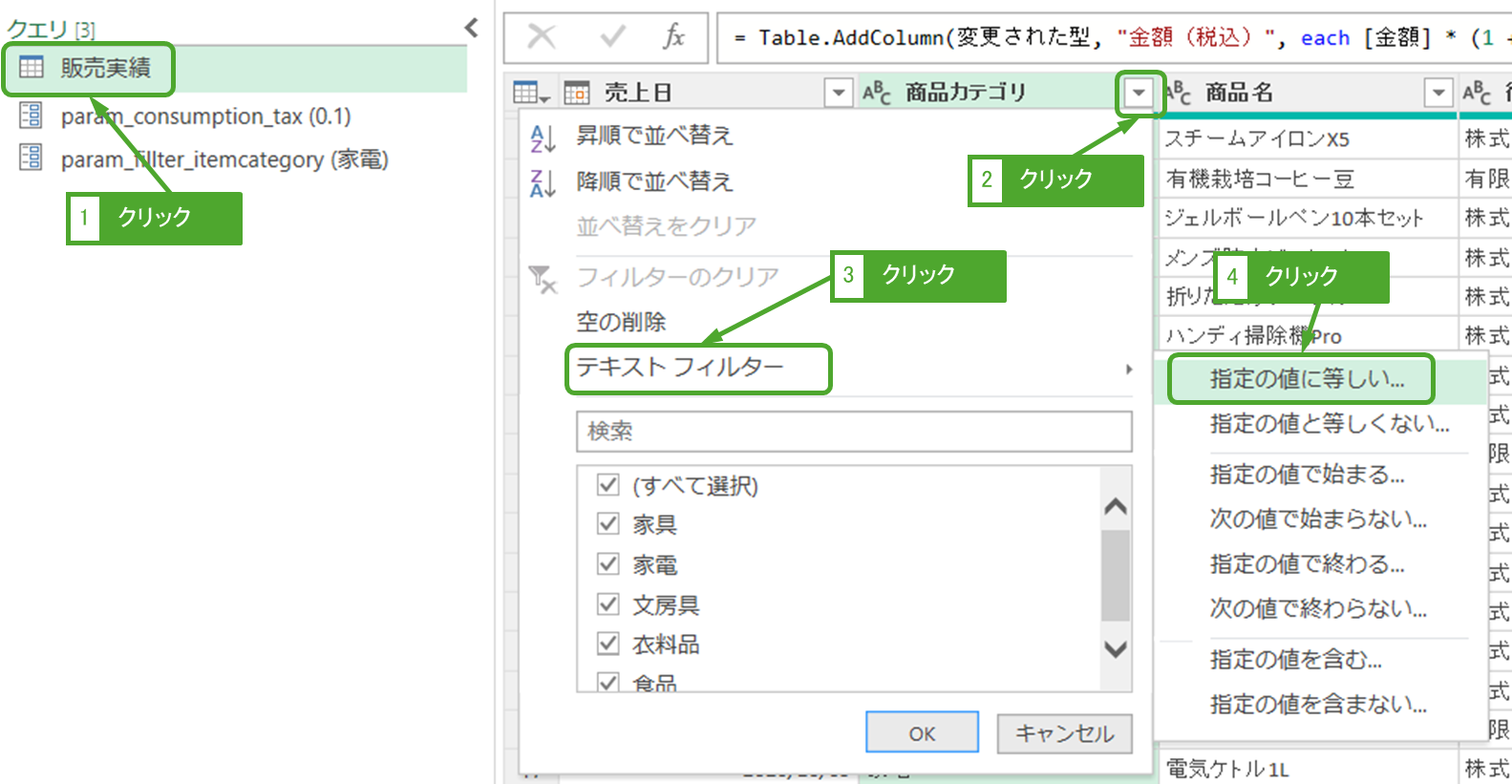Screen dimensions: 1512x784
Task: Open the 売上日 column filter dropdown
Action: coord(838,93)
